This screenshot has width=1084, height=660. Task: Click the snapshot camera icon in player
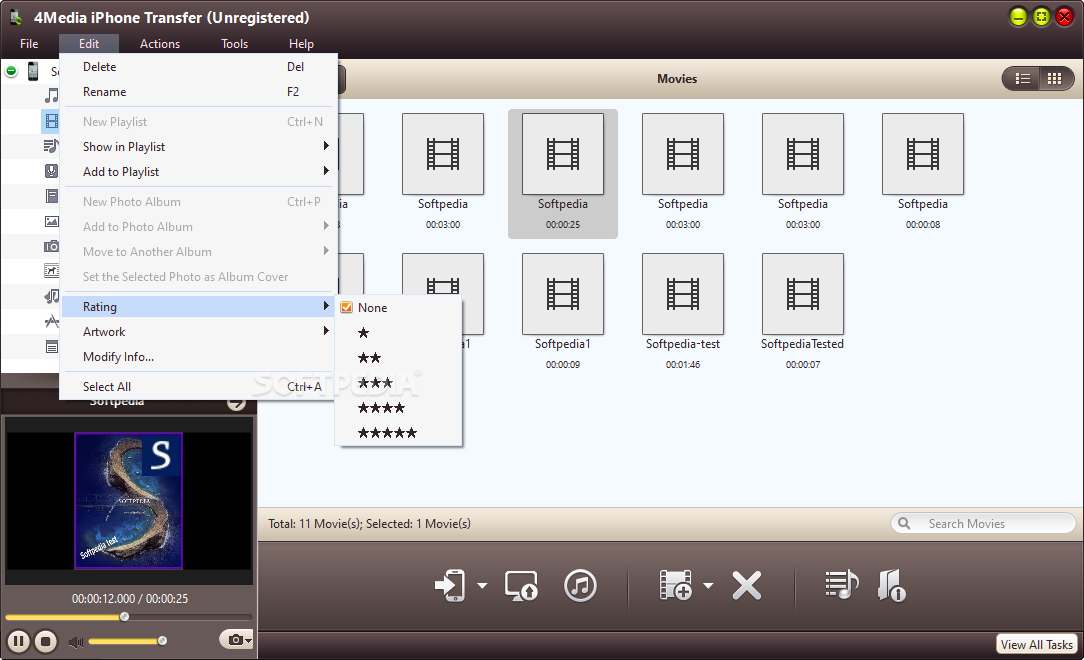coord(235,640)
